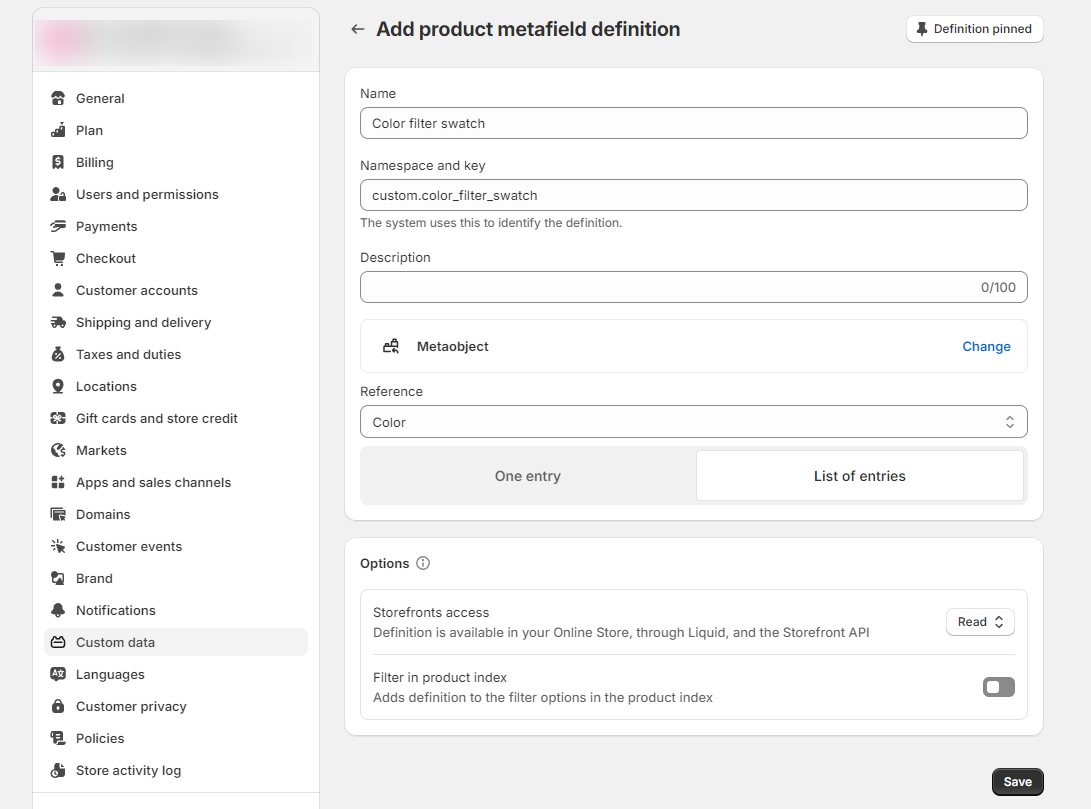
Task: Click the Options info icon
Action: click(x=423, y=563)
